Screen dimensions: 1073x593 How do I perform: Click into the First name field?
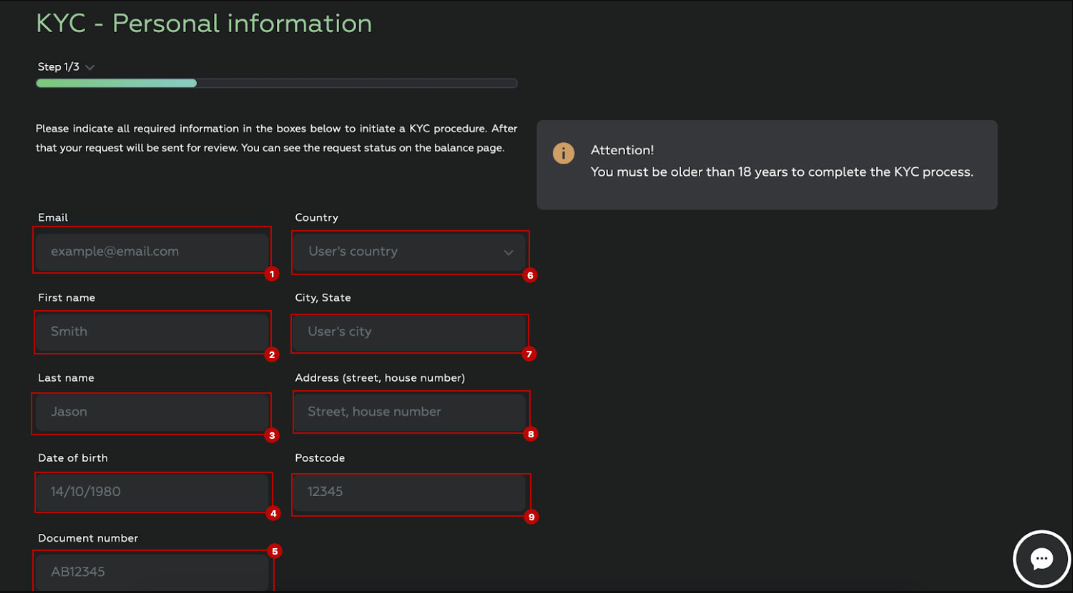click(x=152, y=332)
